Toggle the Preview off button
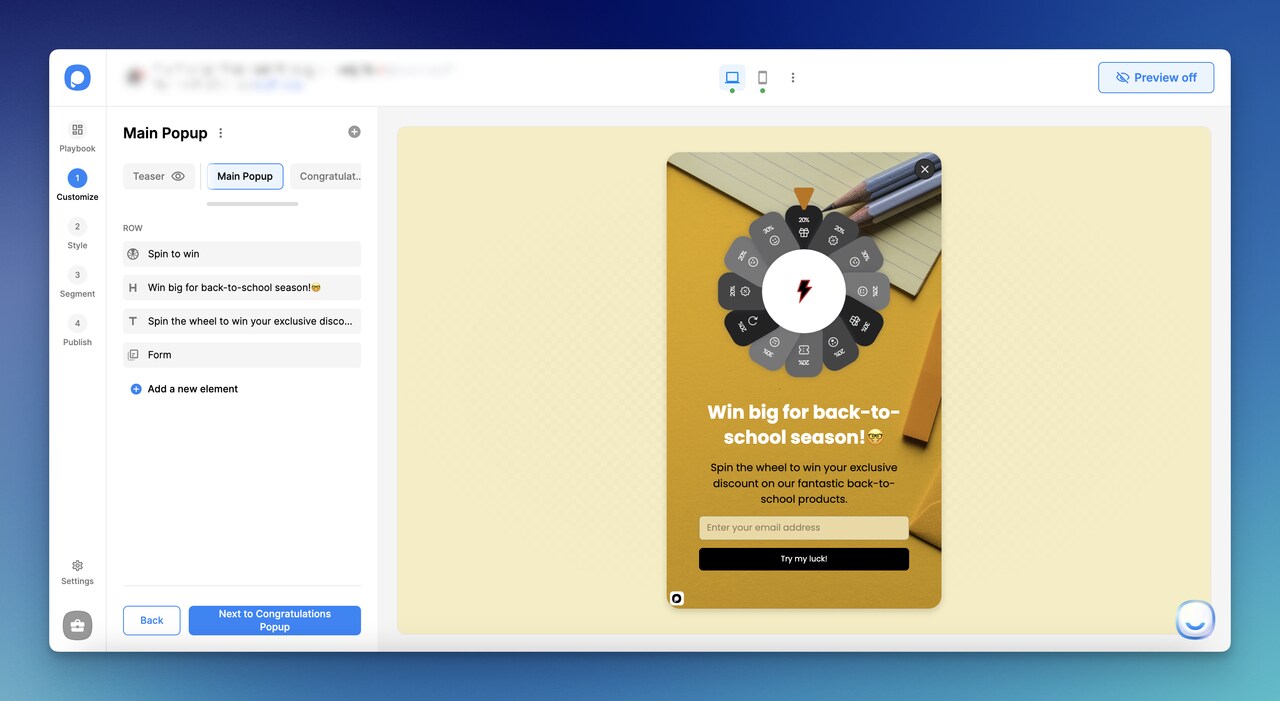The width and height of the screenshot is (1280, 701). pos(1156,77)
